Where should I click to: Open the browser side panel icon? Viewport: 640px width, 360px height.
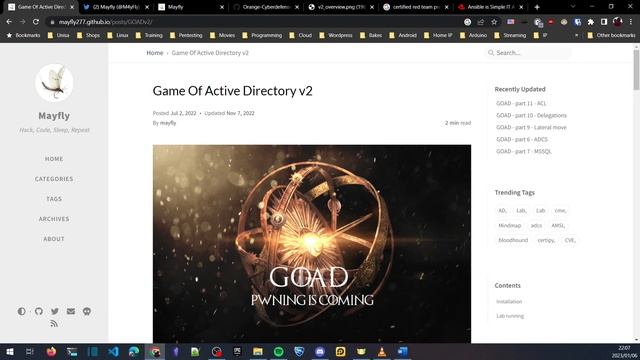coord(604,22)
